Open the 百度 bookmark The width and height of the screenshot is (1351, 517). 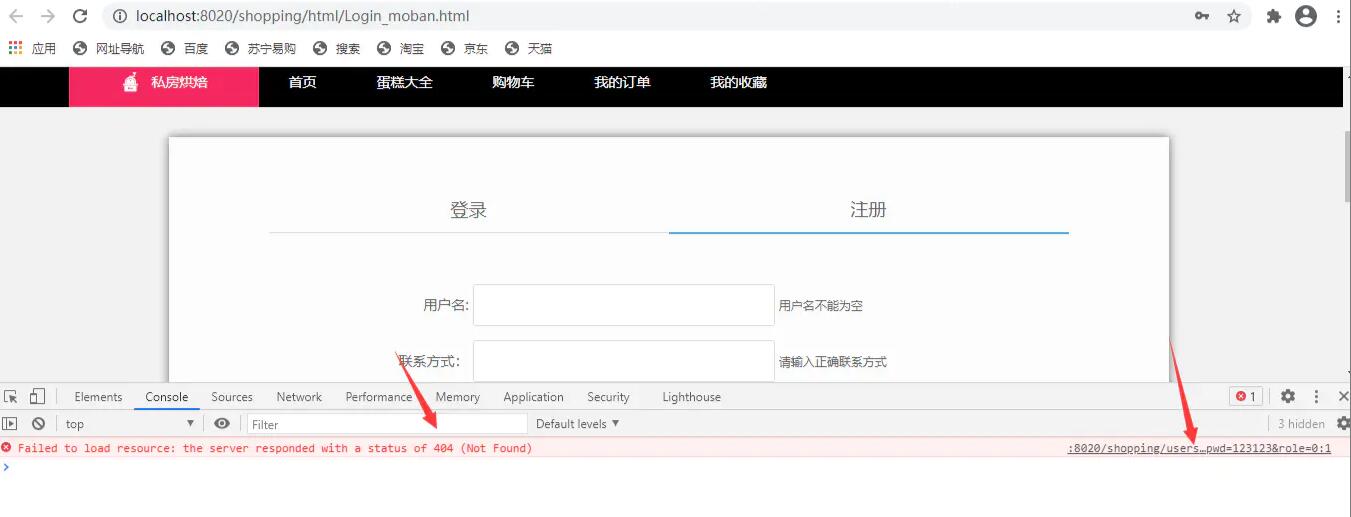[x=185, y=48]
